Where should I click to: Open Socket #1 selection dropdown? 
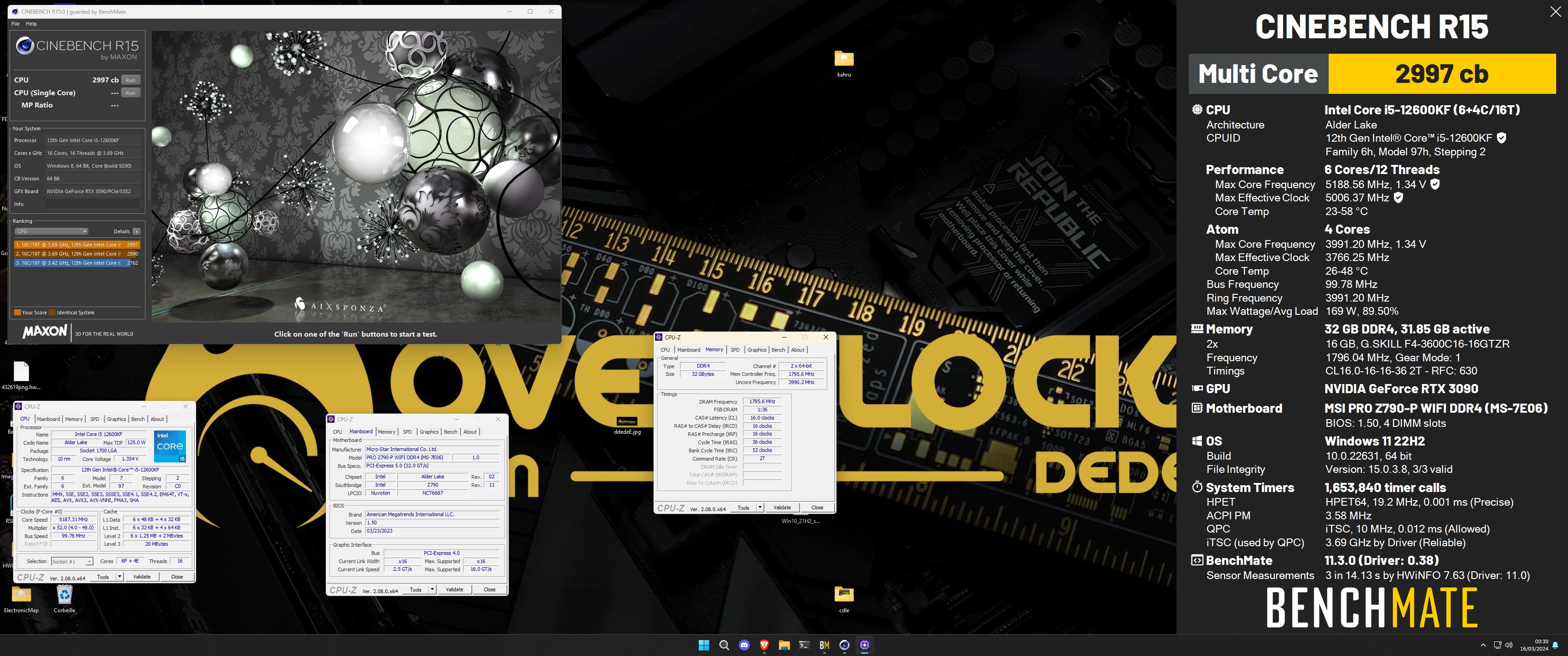[72, 562]
